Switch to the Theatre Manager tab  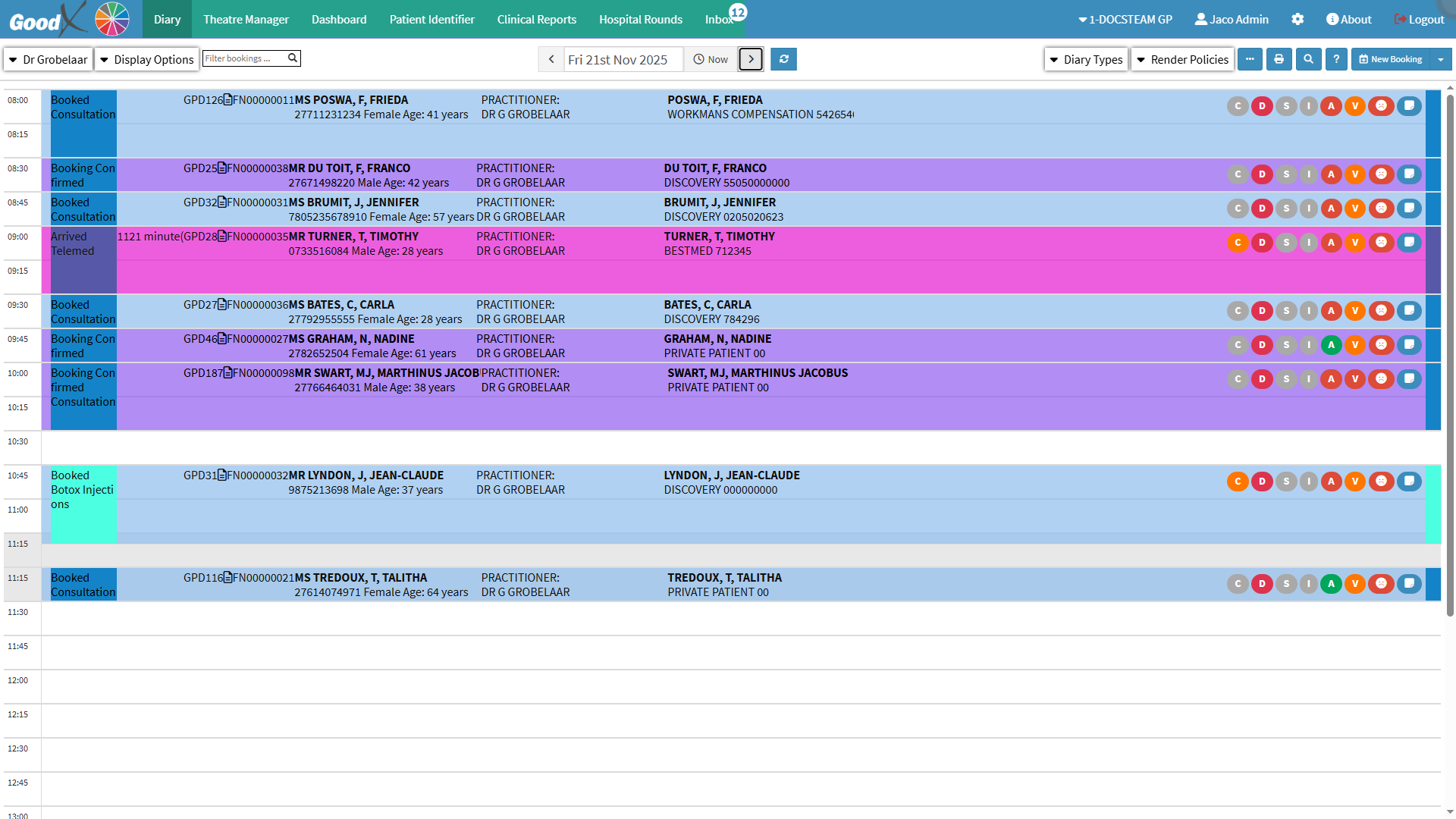[x=246, y=19]
